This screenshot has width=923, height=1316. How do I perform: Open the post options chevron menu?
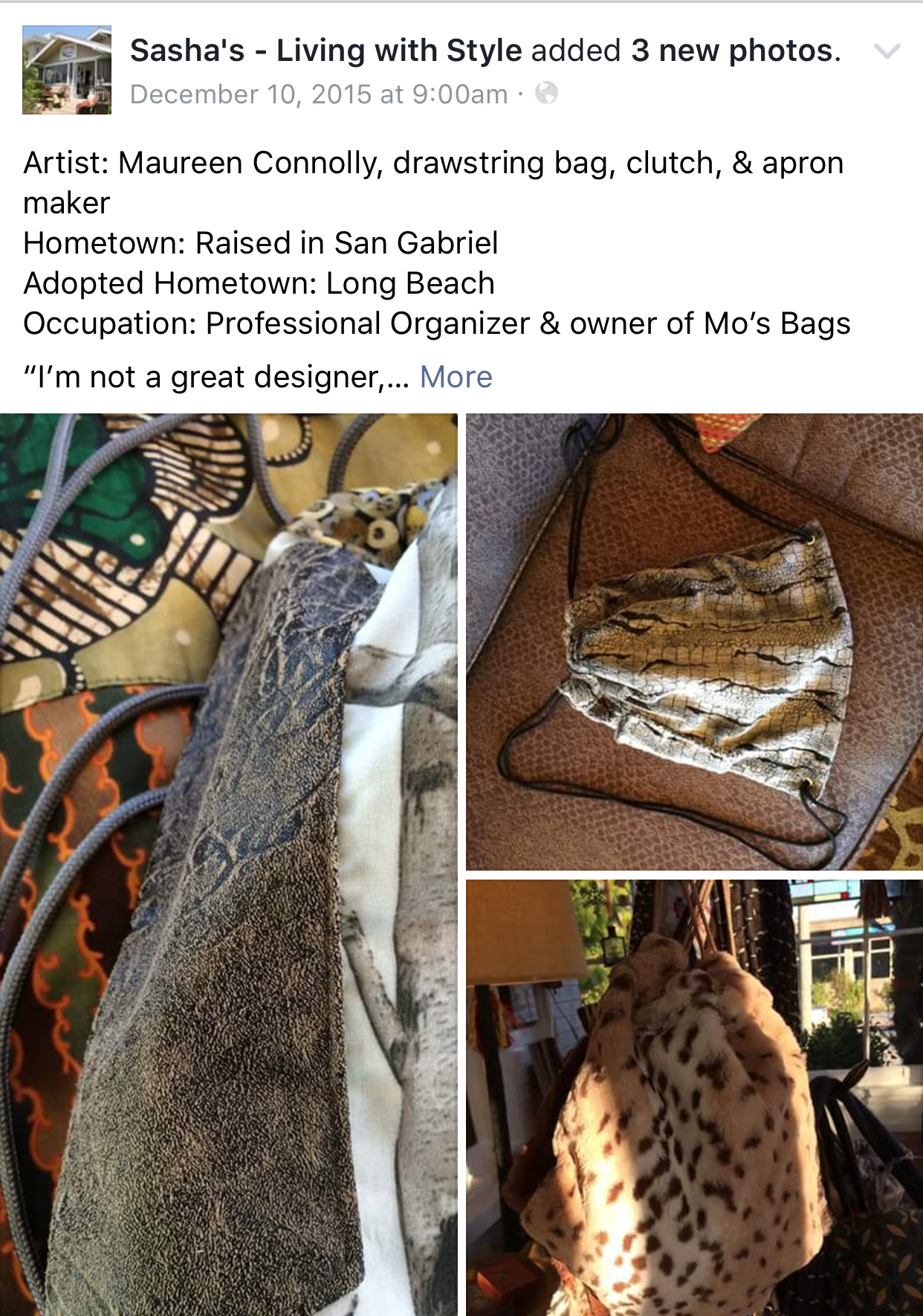click(887, 51)
